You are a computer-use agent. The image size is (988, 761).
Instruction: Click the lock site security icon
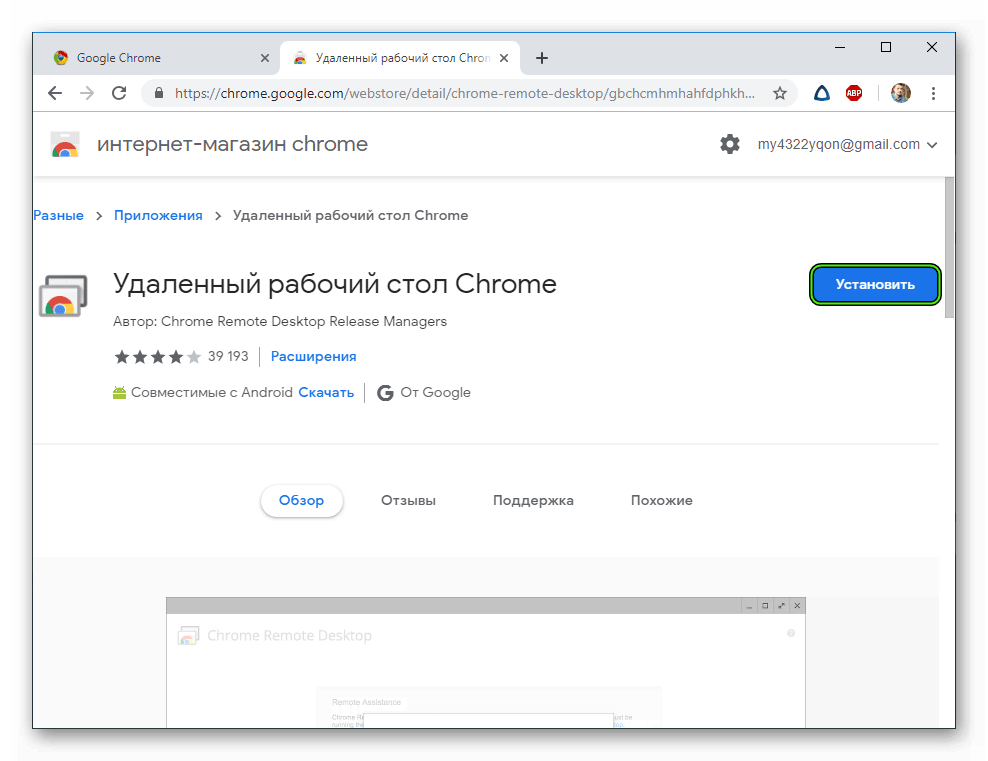click(x=159, y=93)
